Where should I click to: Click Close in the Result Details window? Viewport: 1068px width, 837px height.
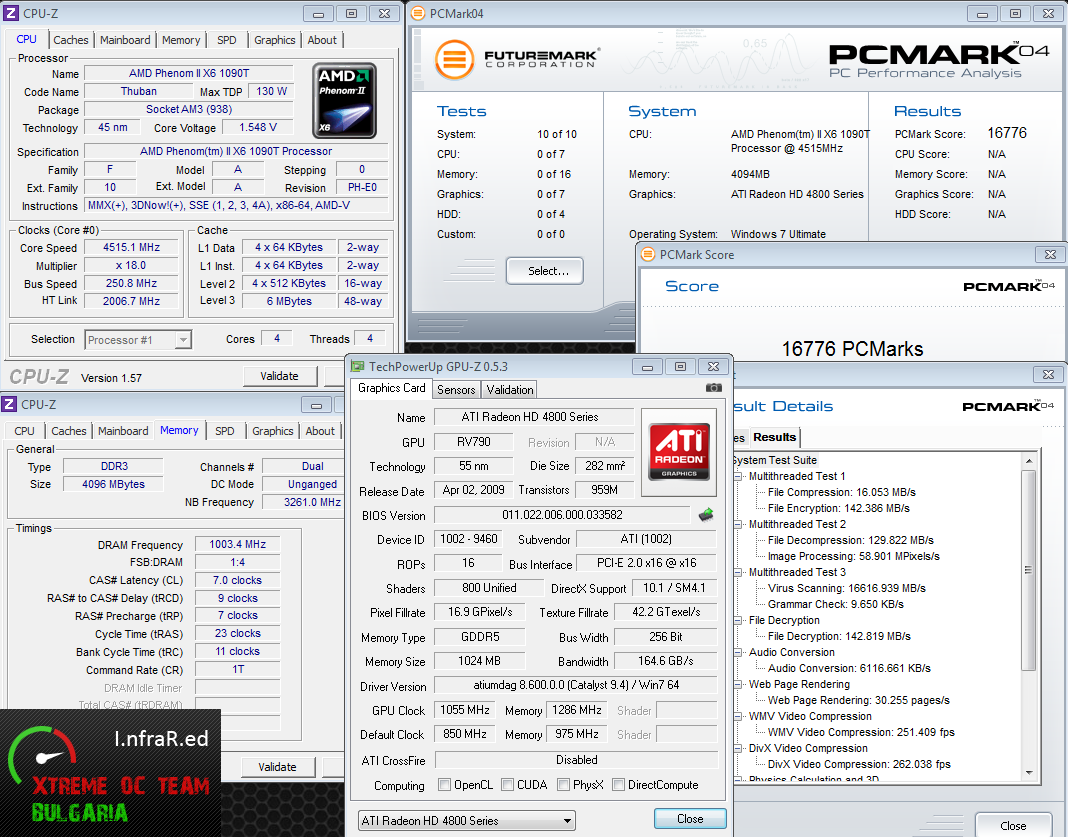[1013, 825]
